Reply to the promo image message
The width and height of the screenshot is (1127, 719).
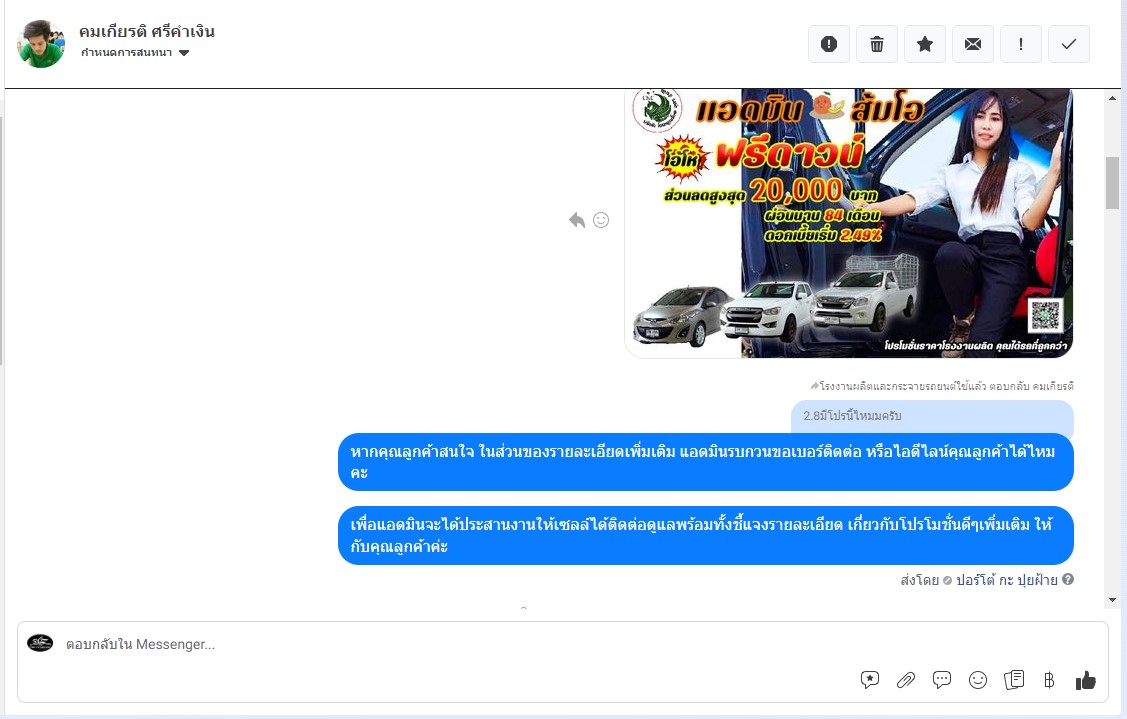click(577, 220)
